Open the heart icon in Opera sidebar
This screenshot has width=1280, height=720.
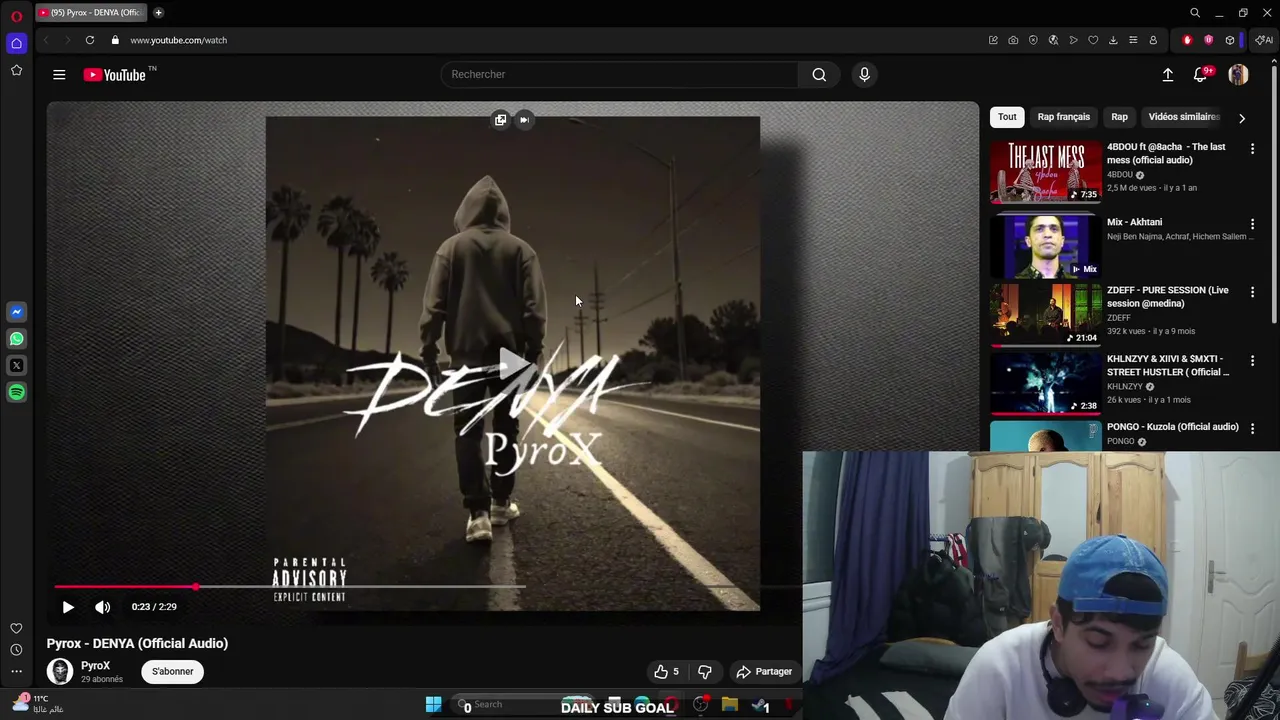click(x=16, y=628)
